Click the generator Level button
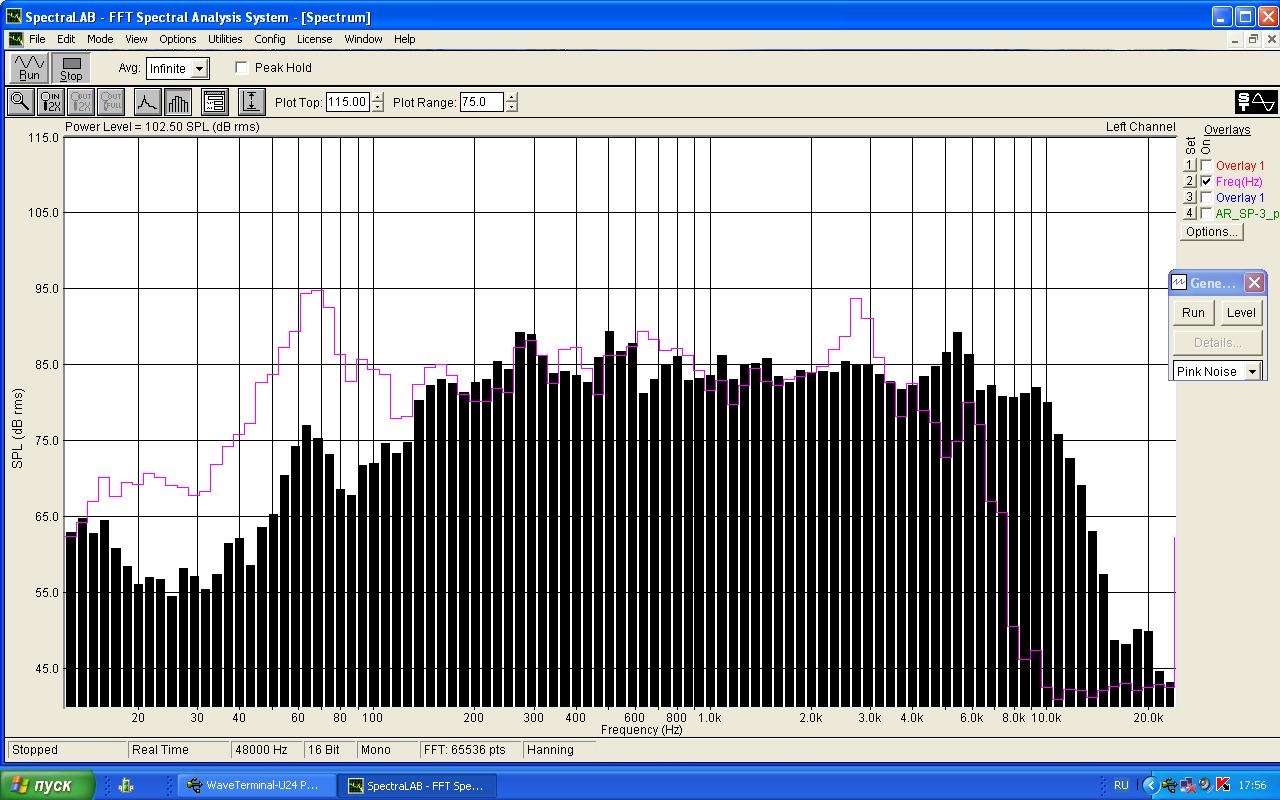 click(1240, 312)
